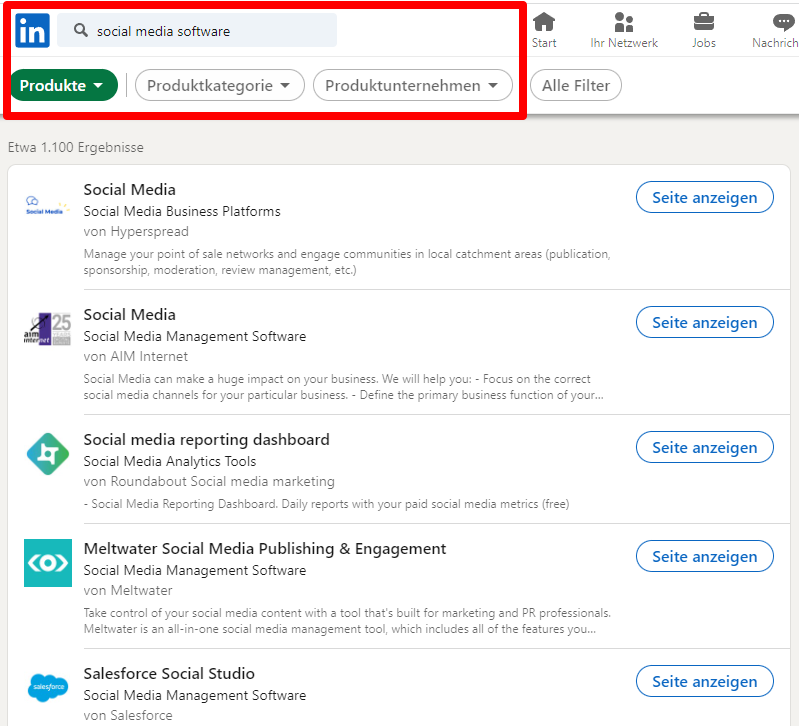Click 'Etwa 1.100 Ergebnisse' result count
This screenshot has width=799, height=726.
75,147
